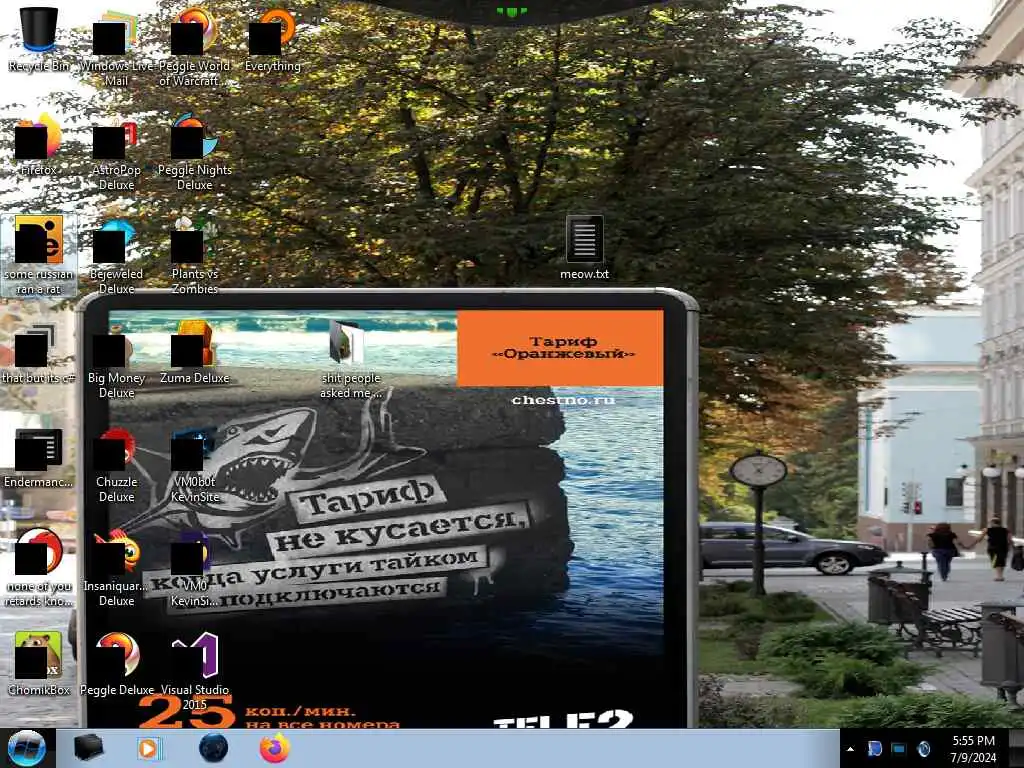Click the Plants vs Zombies icon
This screenshot has width=1024, height=768.
[195, 257]
